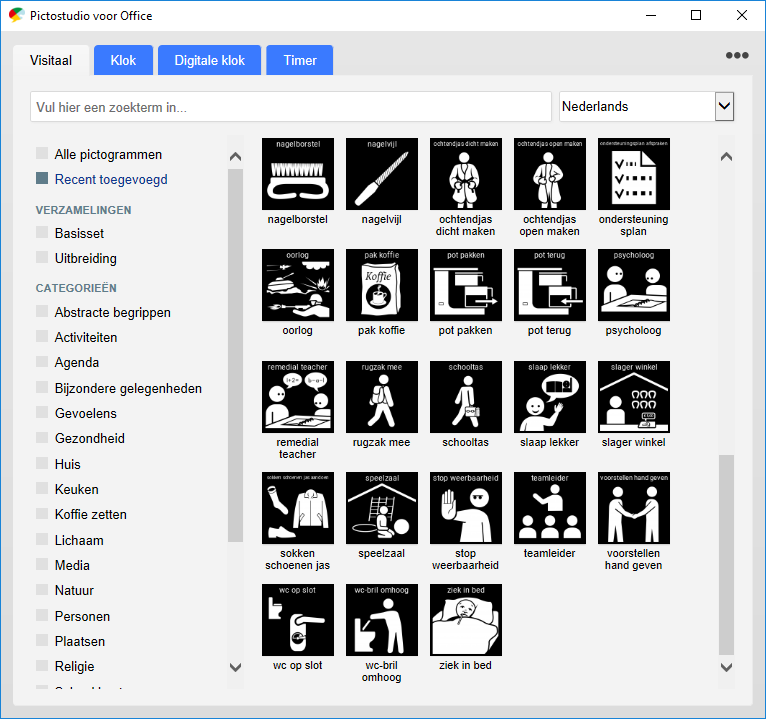Select the teamleider pictogram

pos(550,508)
